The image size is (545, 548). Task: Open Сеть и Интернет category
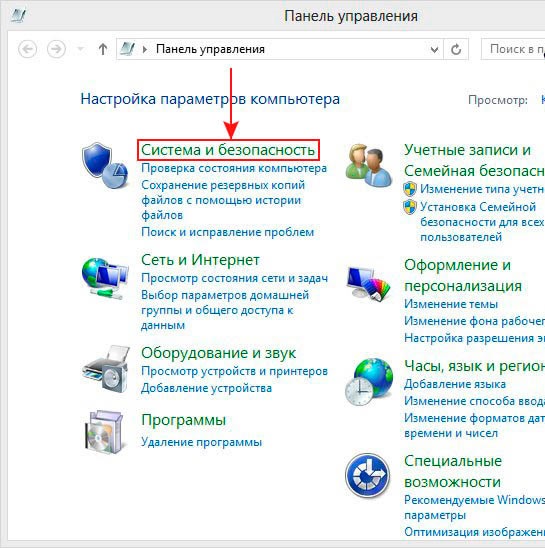click(200, 260)
